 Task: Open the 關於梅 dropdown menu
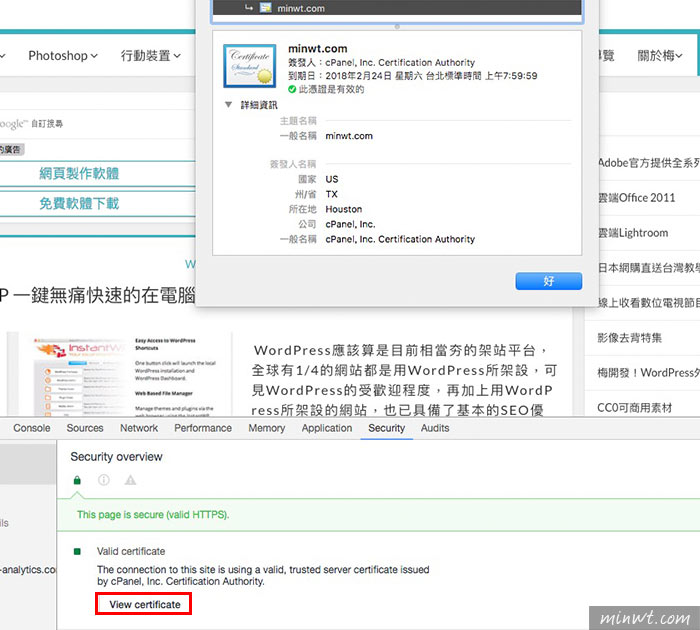(660, 56)
